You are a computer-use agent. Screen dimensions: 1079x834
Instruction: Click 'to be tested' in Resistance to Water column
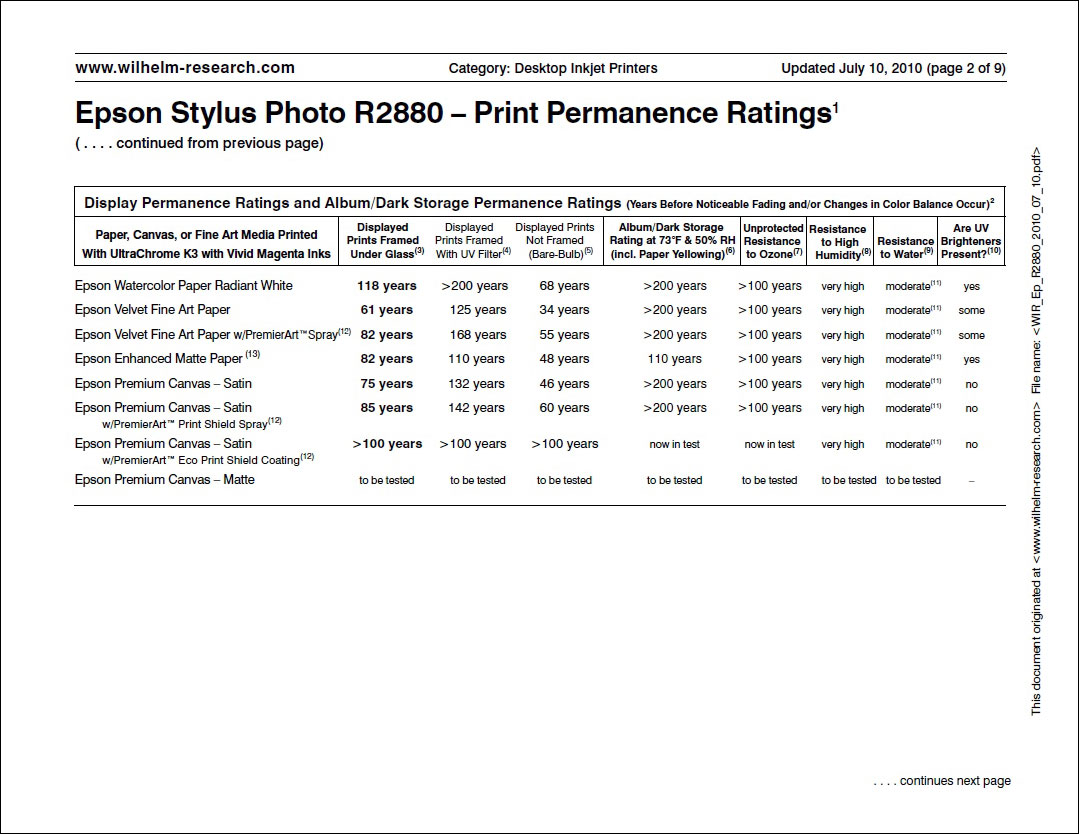coord(913,480)
